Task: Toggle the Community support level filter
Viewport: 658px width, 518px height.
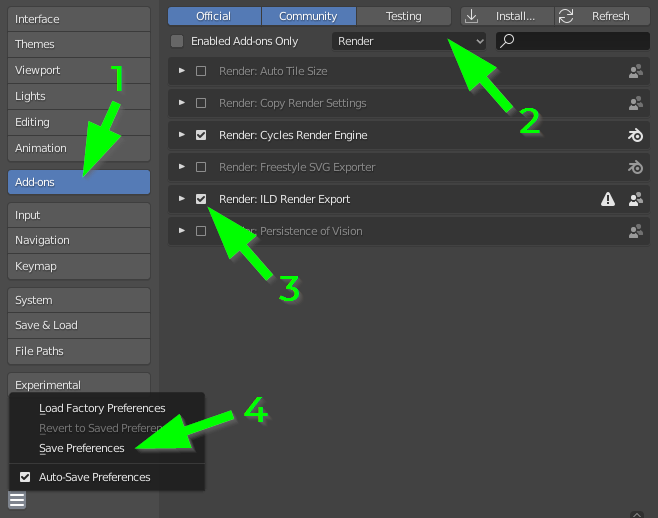Action: 309,16
